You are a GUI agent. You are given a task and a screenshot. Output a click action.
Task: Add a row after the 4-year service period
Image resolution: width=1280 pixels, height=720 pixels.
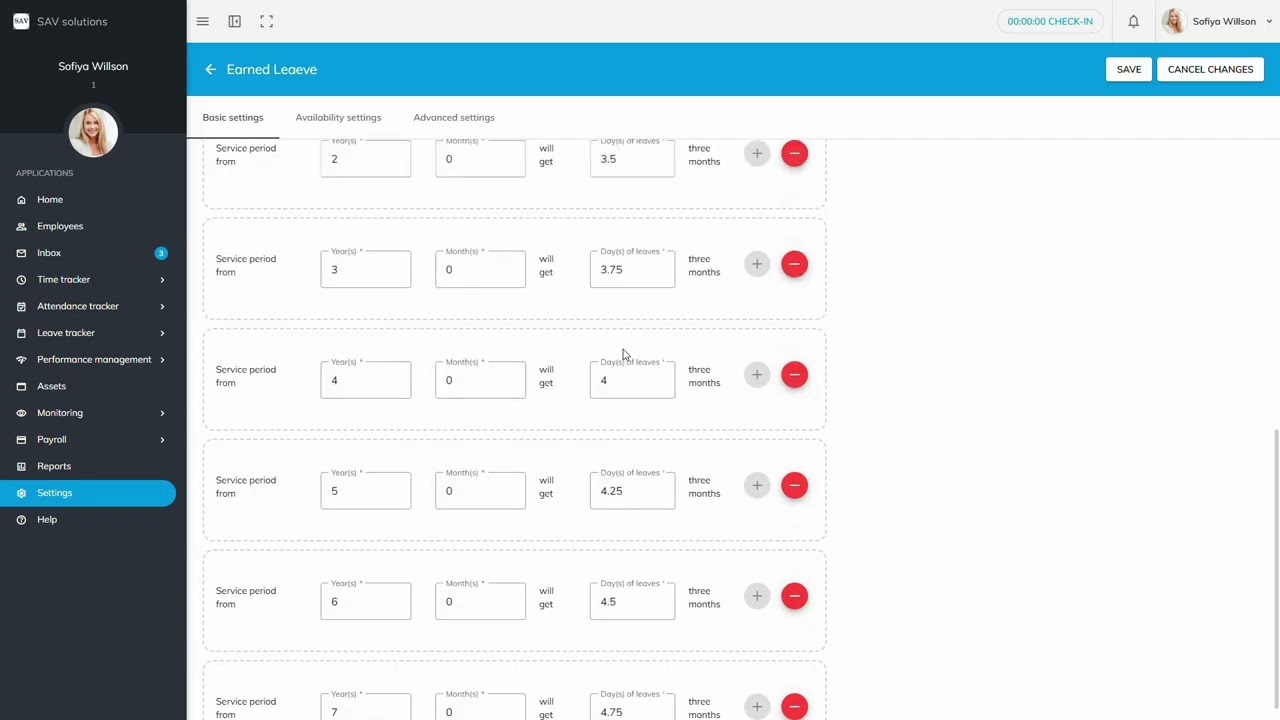click(757, 375)
